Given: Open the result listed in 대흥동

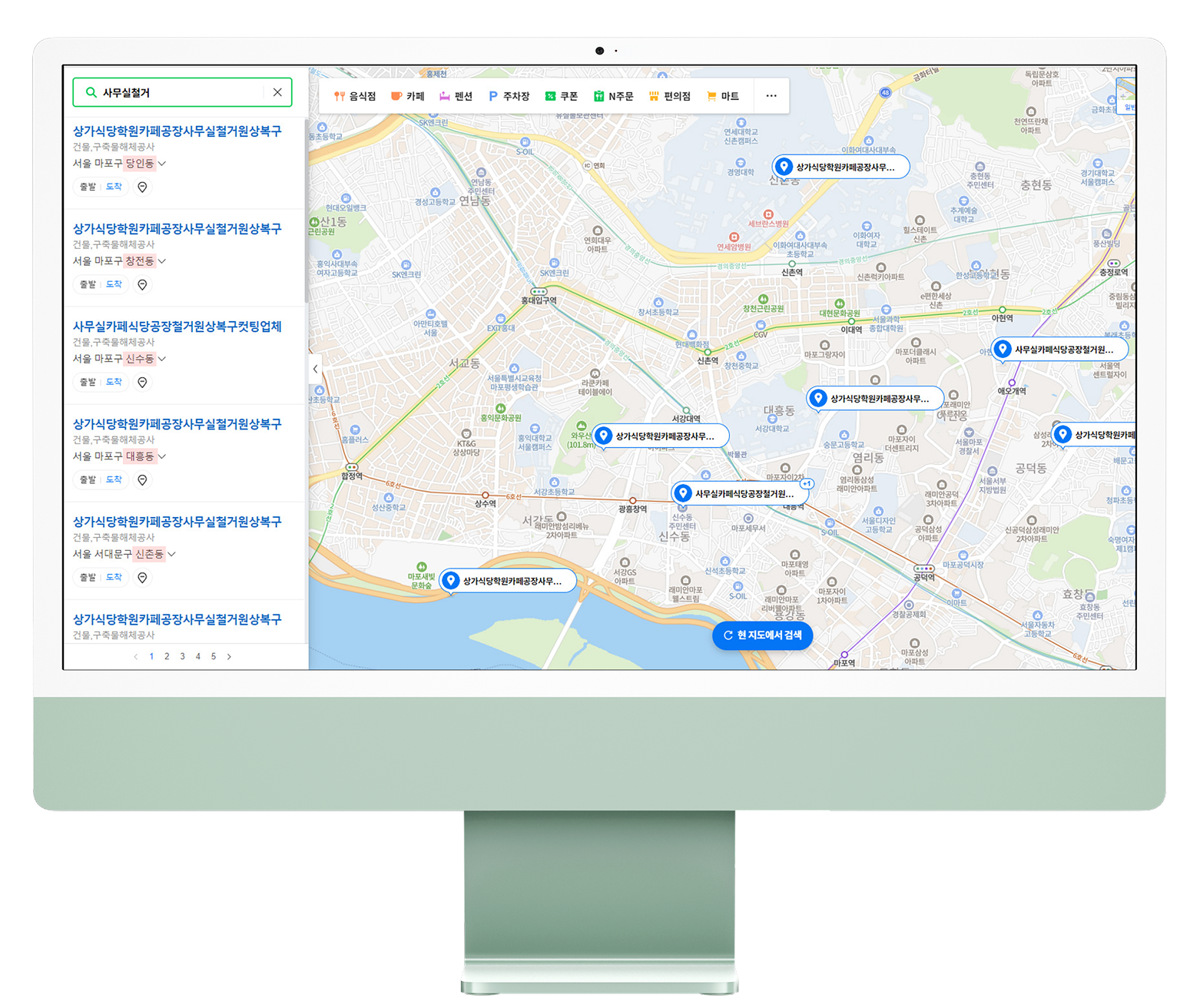Looking at the screenshot, I should [177, 424].
